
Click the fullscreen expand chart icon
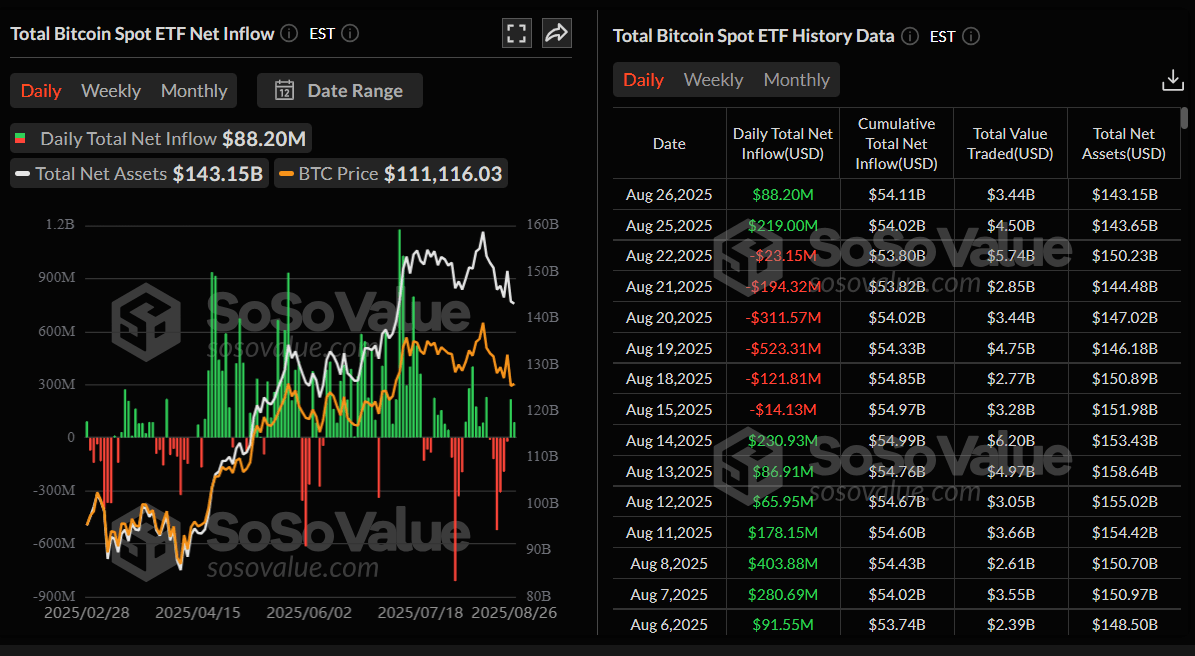coord(516,34)
